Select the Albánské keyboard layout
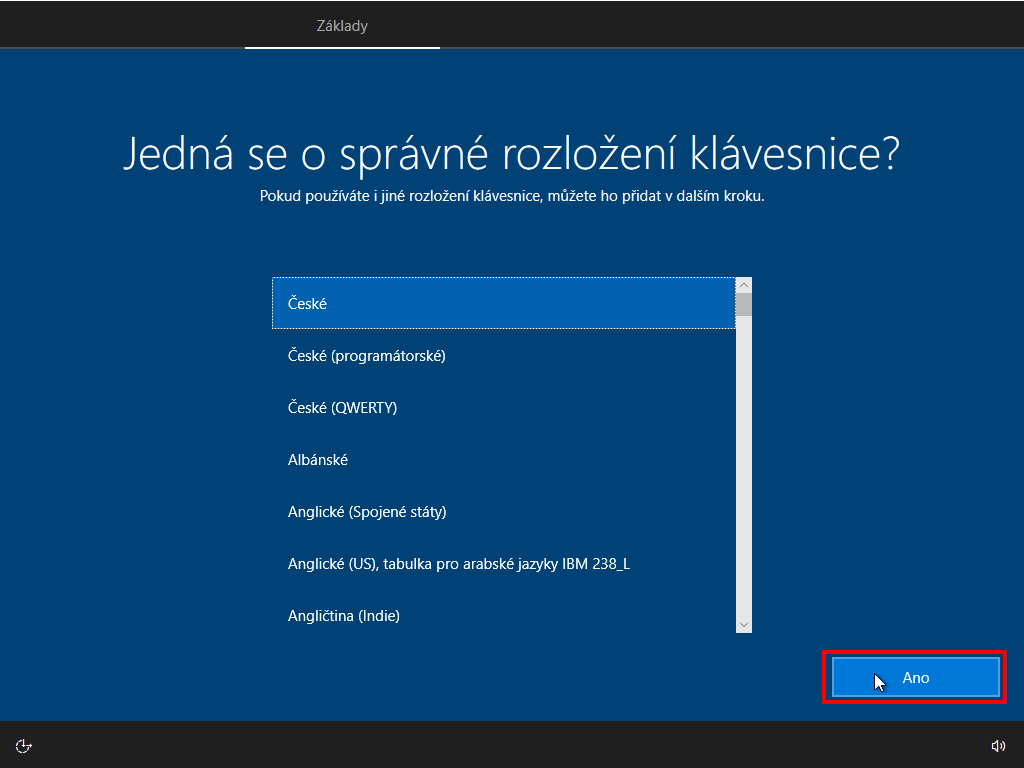The image size is (1024, 768). tap(504, 460)
